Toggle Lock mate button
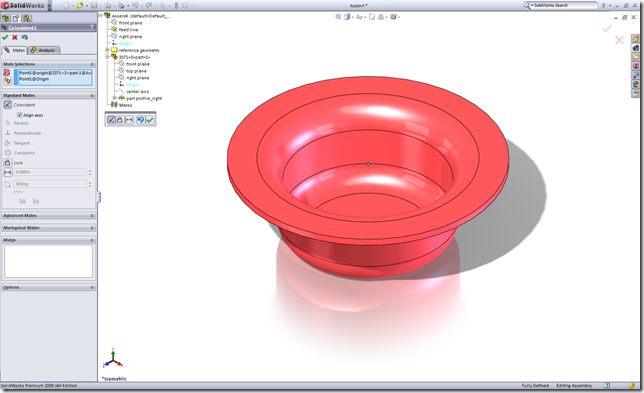 (x=7, y=163)
